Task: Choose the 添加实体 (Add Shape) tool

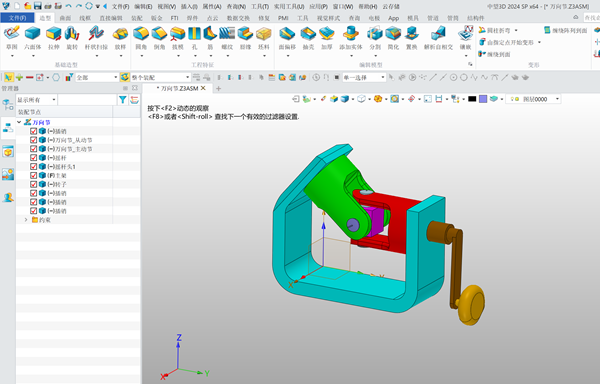Action: pyautogui.click(x=351, y=38)
